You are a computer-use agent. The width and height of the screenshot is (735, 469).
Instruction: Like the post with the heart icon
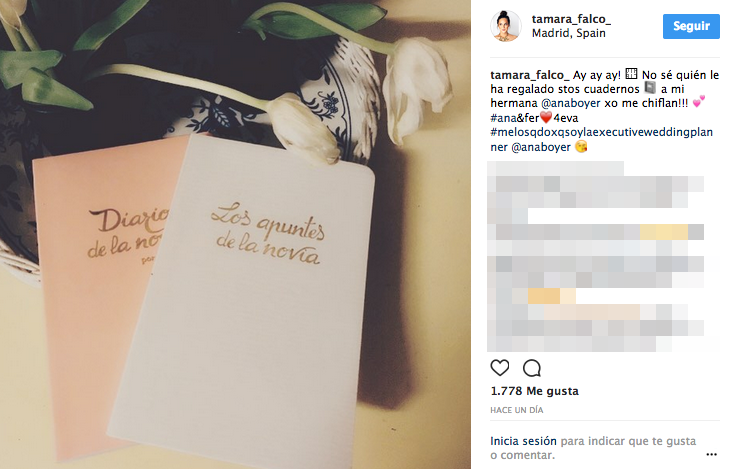pyautogui.click(x=500, y=368)
